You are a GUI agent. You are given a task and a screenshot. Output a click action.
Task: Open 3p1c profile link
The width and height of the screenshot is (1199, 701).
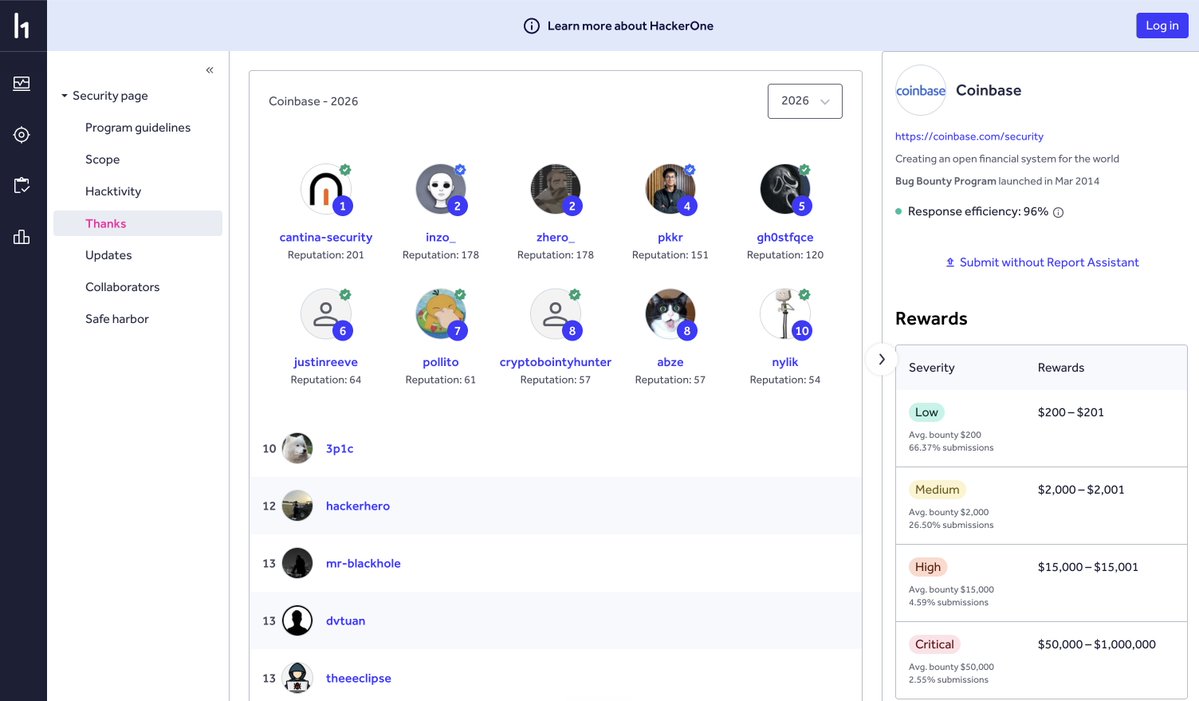tap(340, 449)
